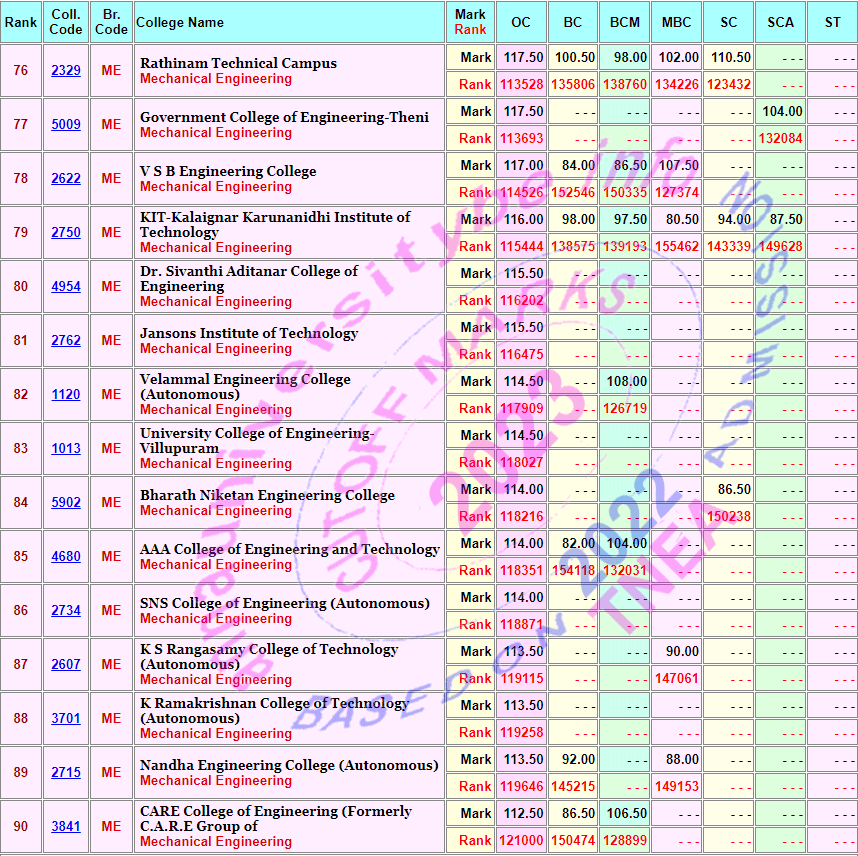Open college code 1120 link
This screenshot has height=856, width=858.
[66, 395]
